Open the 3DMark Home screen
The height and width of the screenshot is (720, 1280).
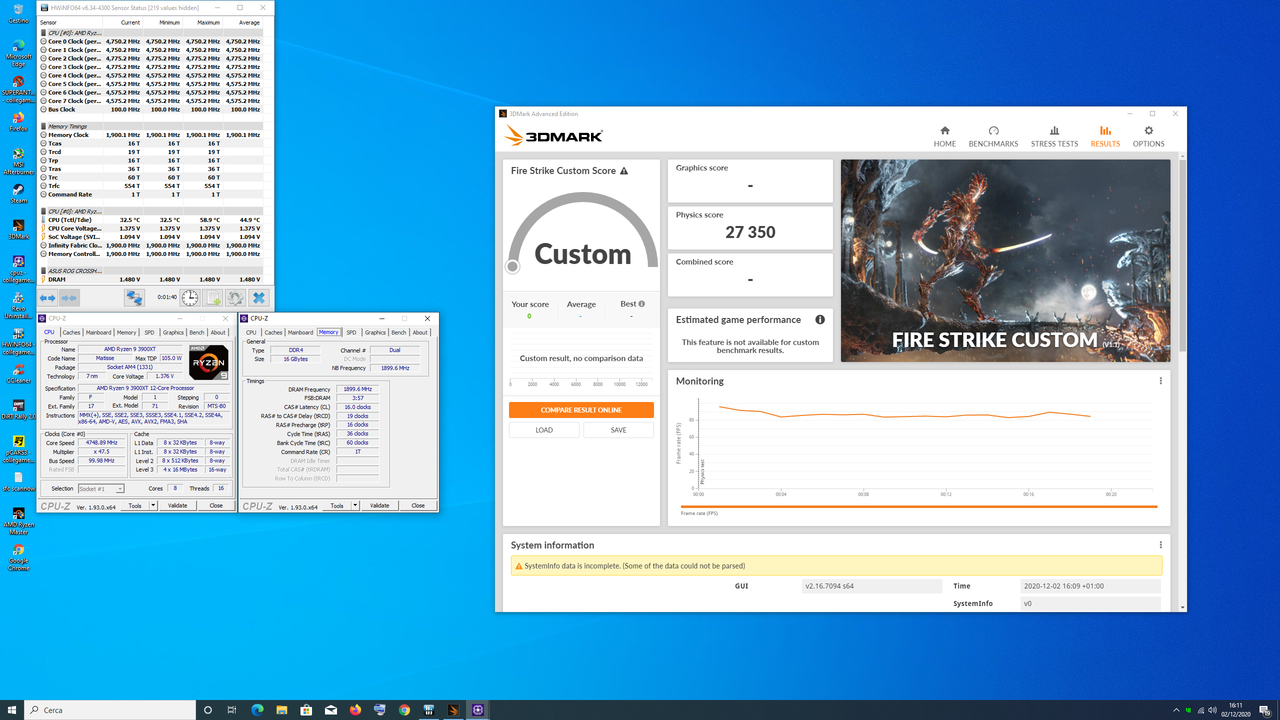point(944,136)
